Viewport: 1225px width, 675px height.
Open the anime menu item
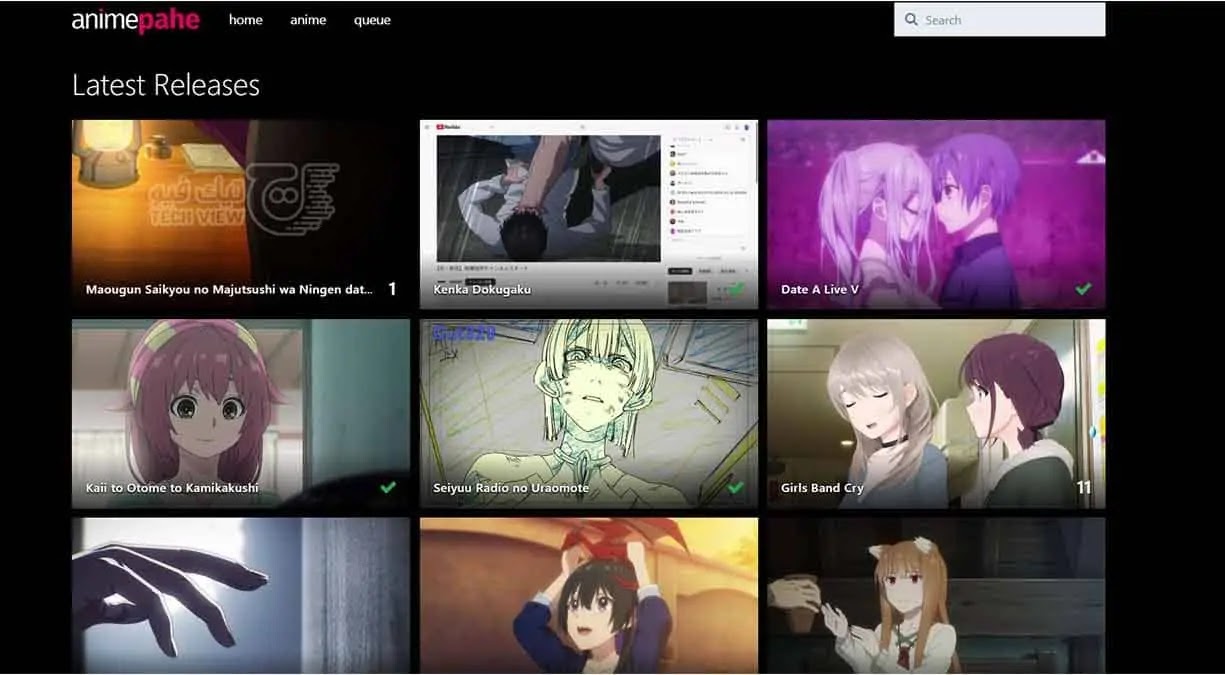[308, 20]
